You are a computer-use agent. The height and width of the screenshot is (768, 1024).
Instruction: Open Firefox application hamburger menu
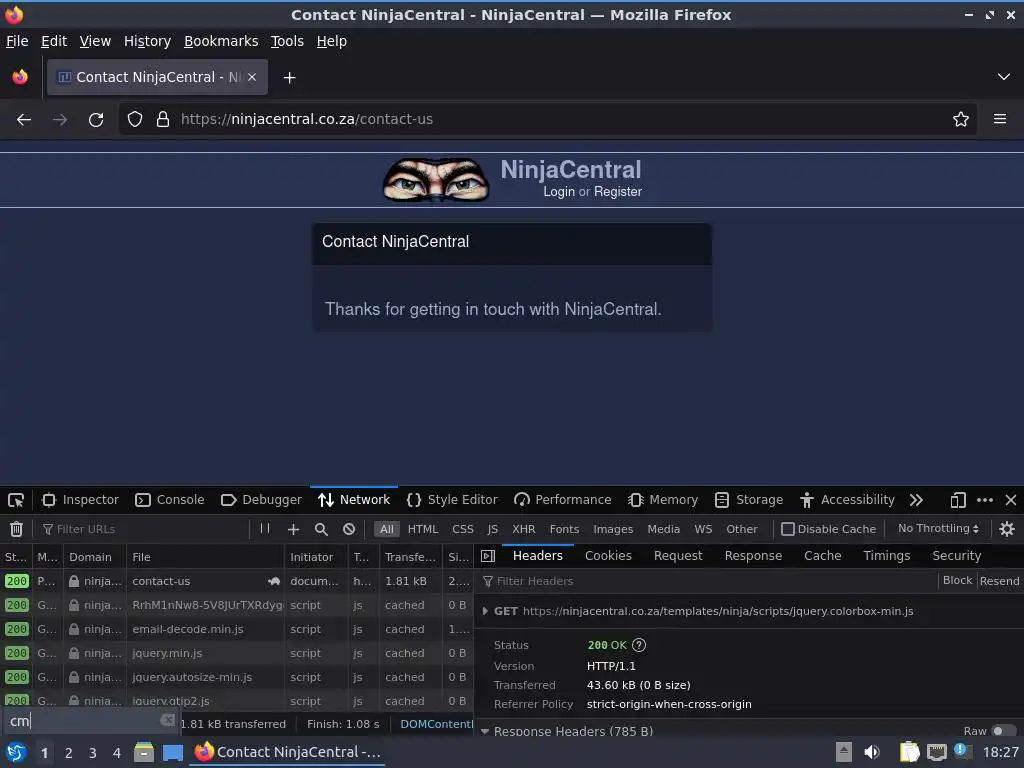tap(1000, 120)
